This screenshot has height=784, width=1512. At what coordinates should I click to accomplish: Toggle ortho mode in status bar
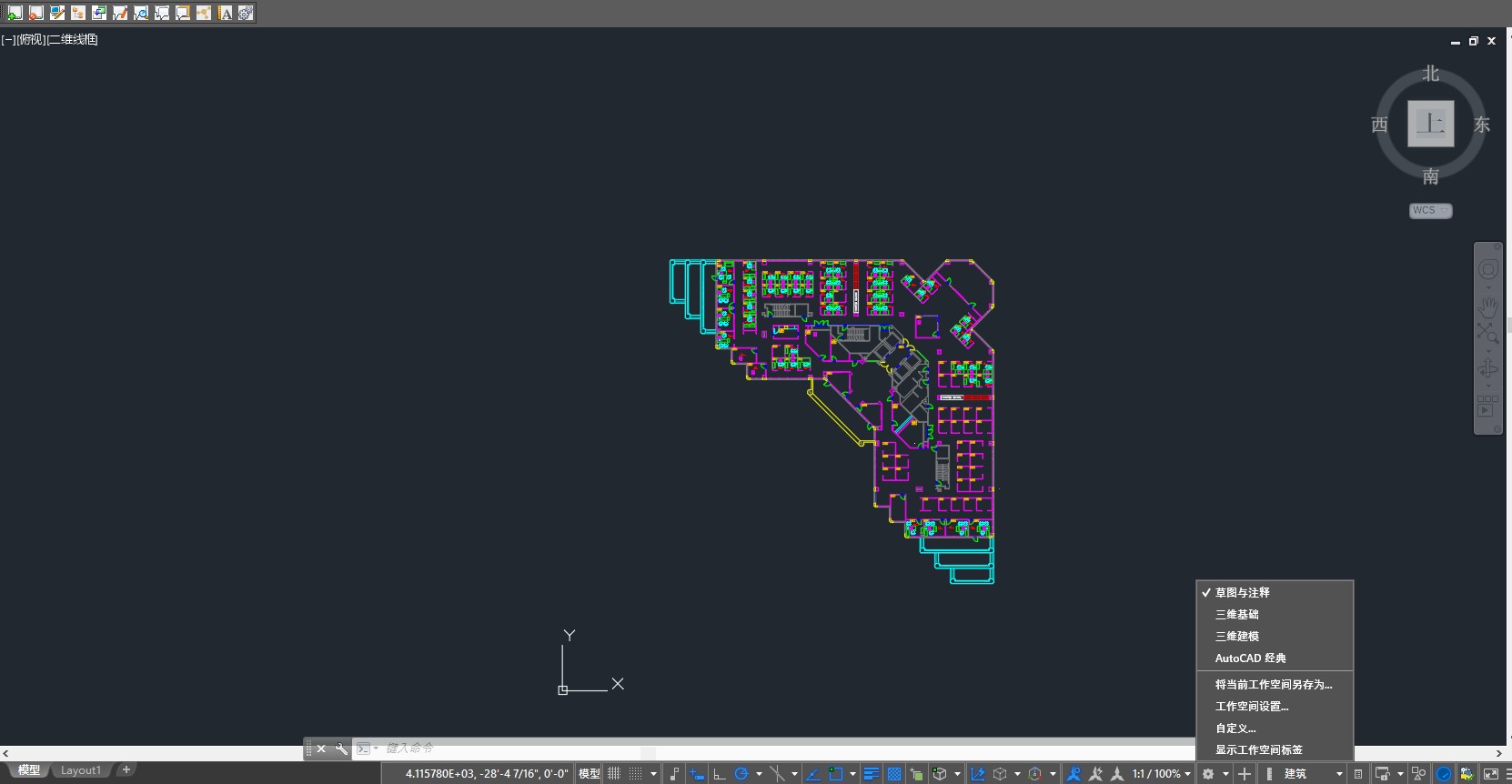pyautogui.click(x=720, y=774)
